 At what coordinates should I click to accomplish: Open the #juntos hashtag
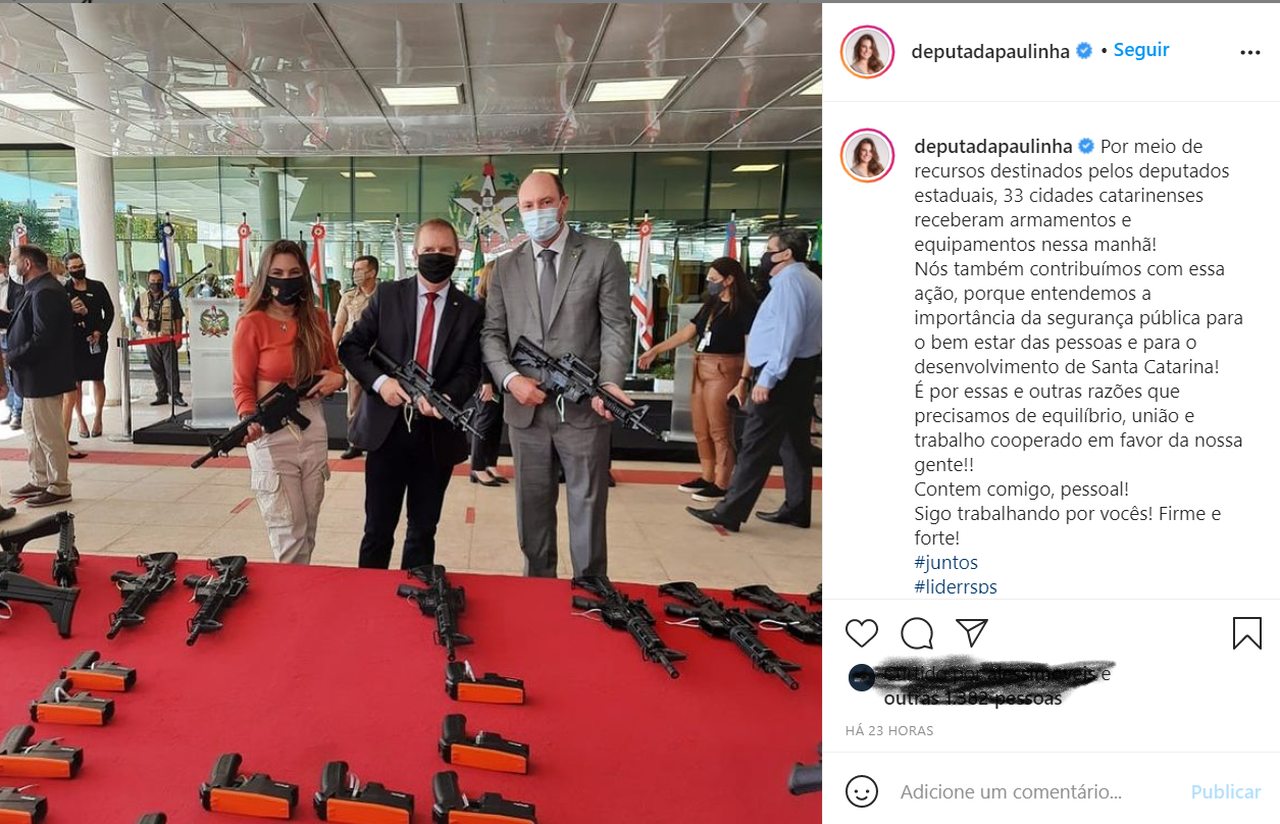tap(946, 562)
